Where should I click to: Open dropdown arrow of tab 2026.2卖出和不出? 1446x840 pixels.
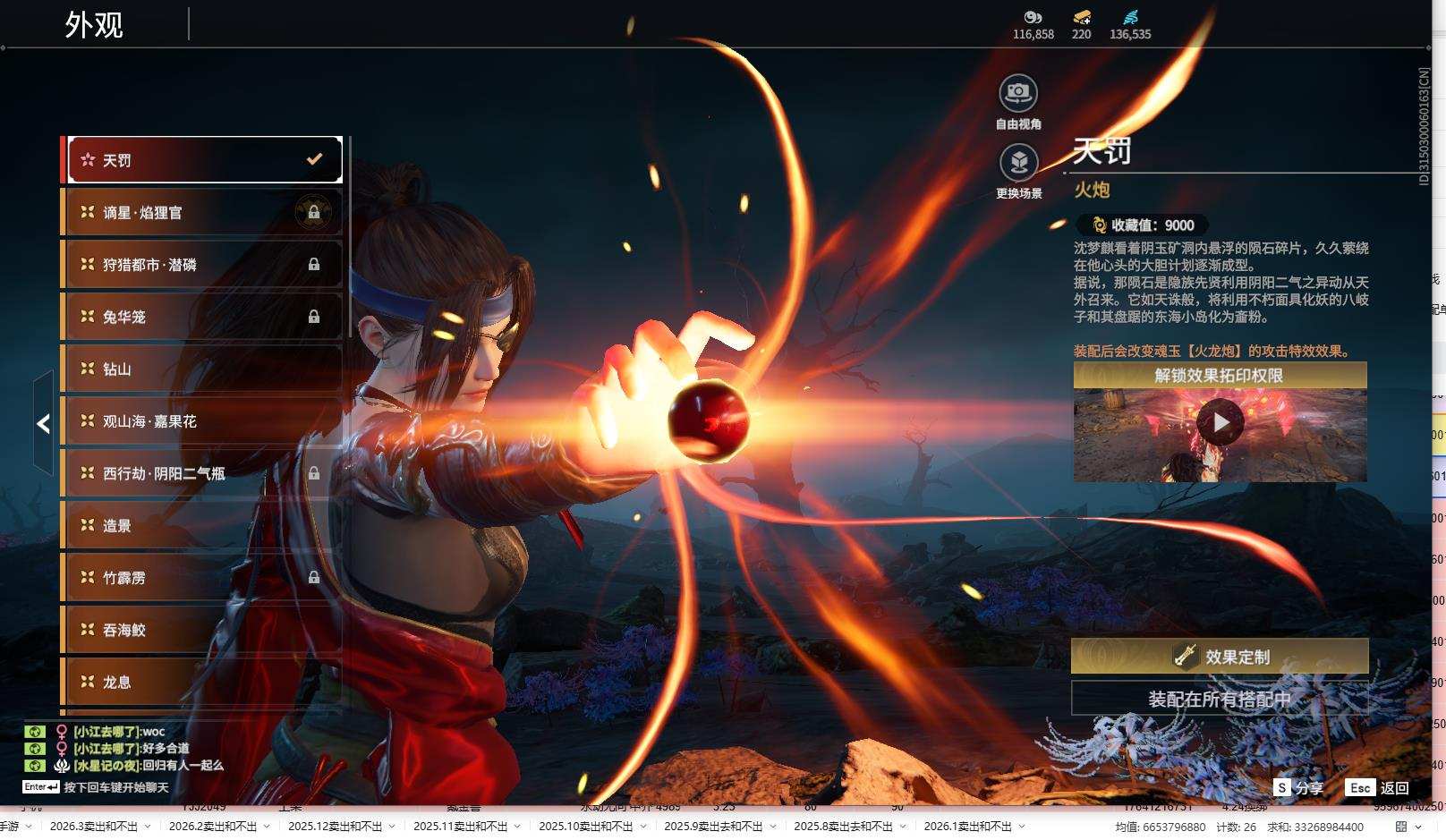[x=268, y=827]
